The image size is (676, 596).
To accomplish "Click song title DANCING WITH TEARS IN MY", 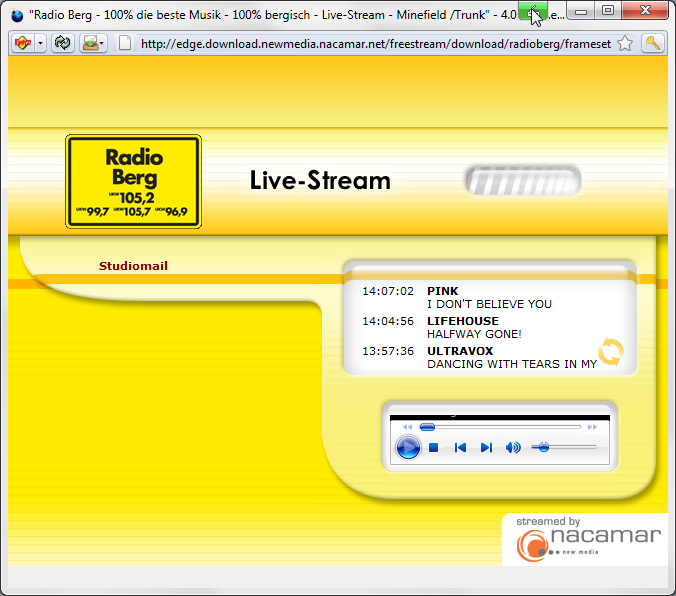I will (512, 364).
